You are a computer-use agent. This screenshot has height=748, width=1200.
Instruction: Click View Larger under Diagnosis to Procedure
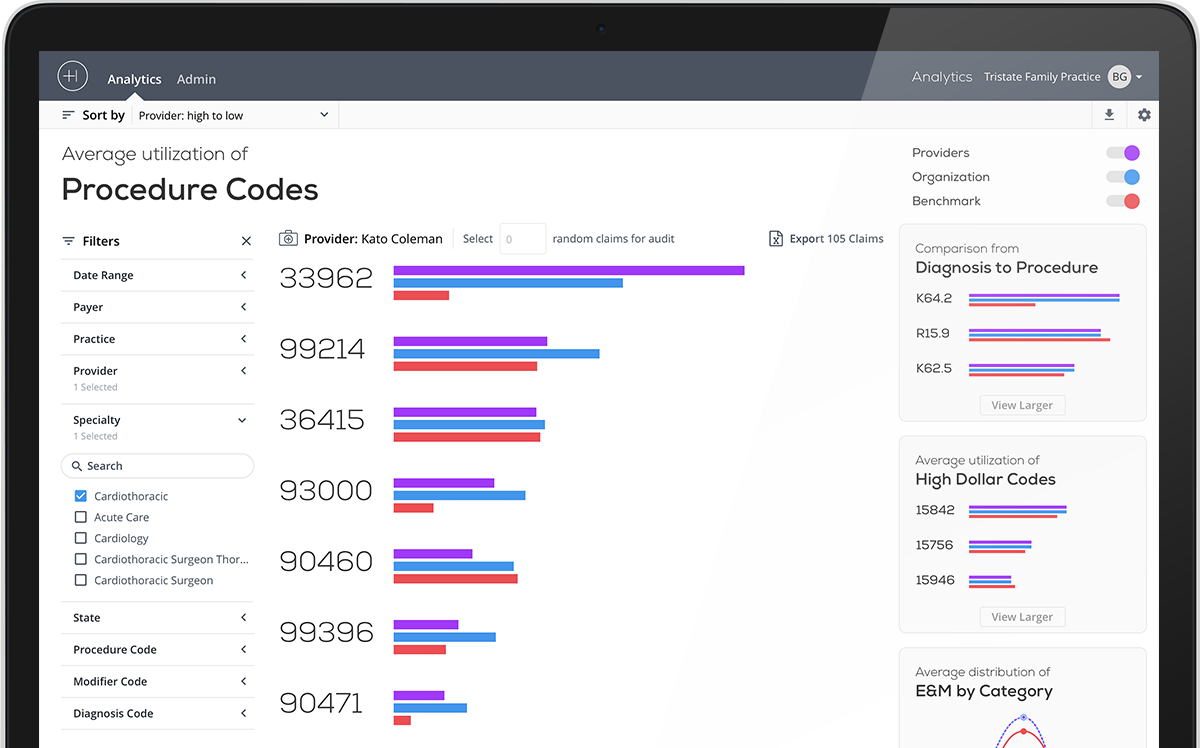click(x=1022, y=405)
